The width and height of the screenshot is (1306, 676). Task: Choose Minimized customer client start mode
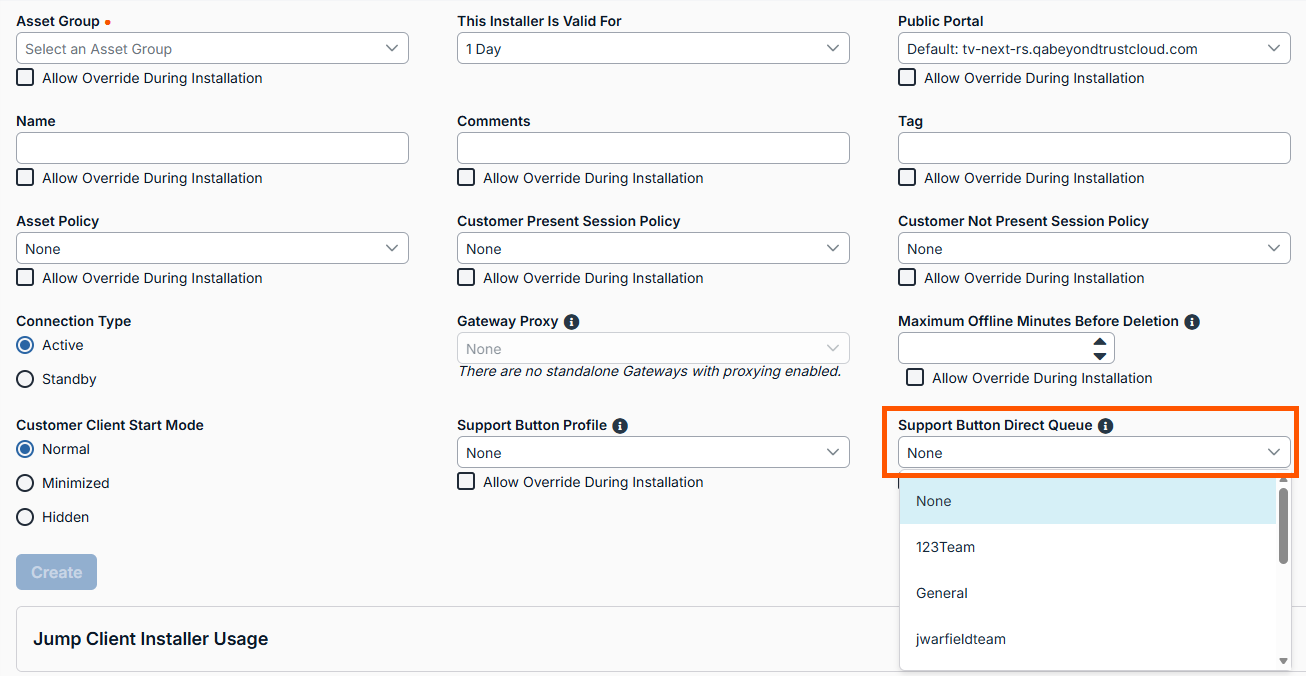tap(26, 484)
